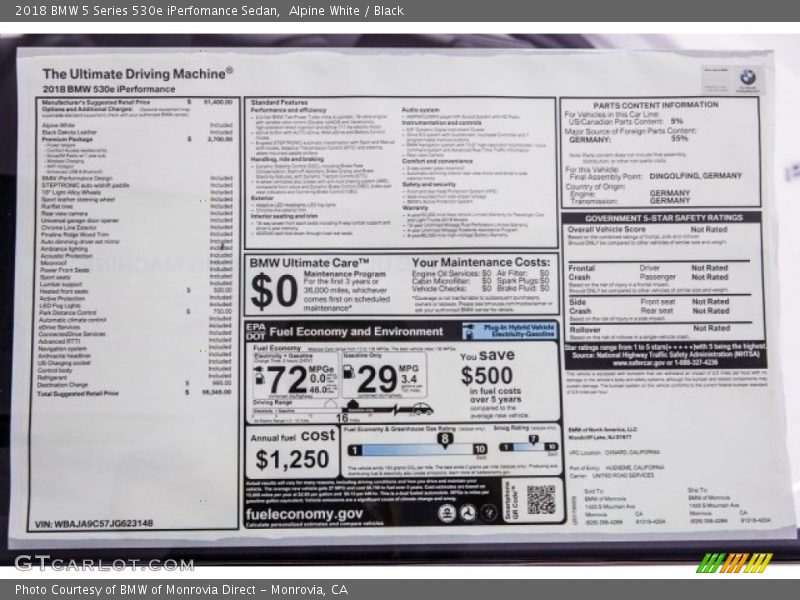Click the 'Rear view camera' row
The image size is (800, 600).
coord(137,214)
